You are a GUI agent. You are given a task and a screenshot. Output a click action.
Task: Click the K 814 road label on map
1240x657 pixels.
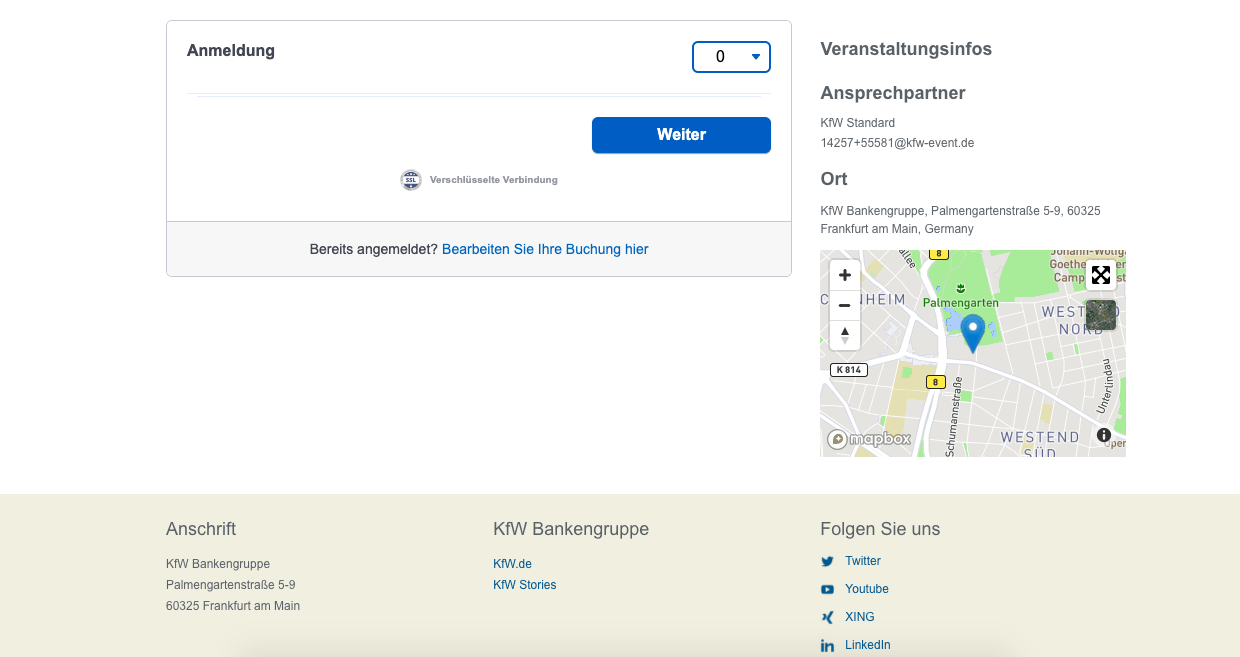coord(849,370)
